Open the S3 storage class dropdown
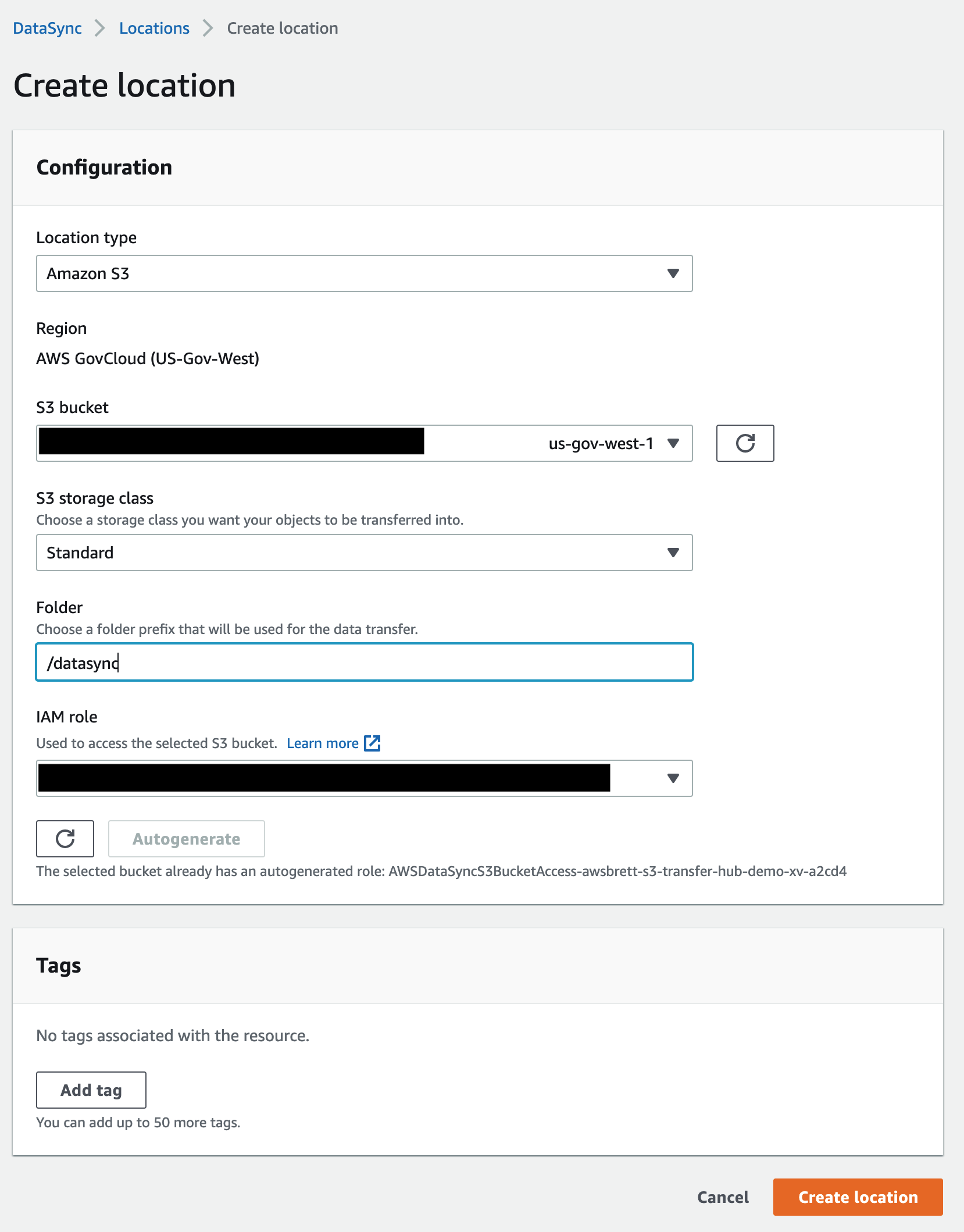This screenshot has width=964, height=1232. [365, 553]
